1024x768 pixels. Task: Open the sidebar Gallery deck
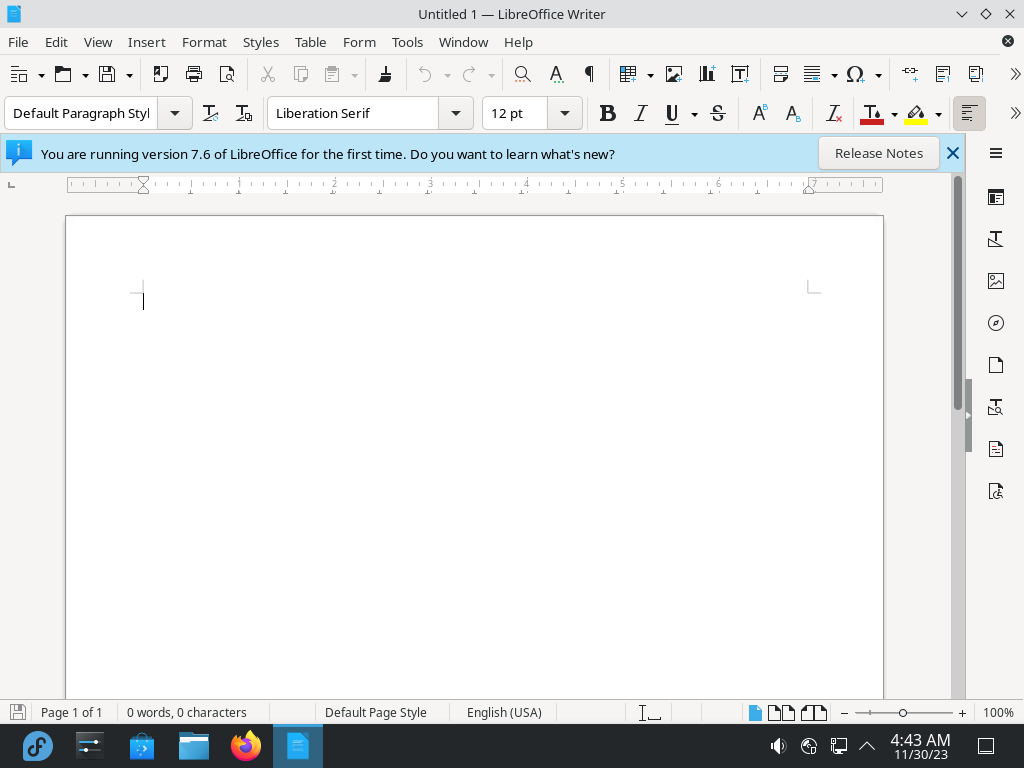(x=995, y=281)
